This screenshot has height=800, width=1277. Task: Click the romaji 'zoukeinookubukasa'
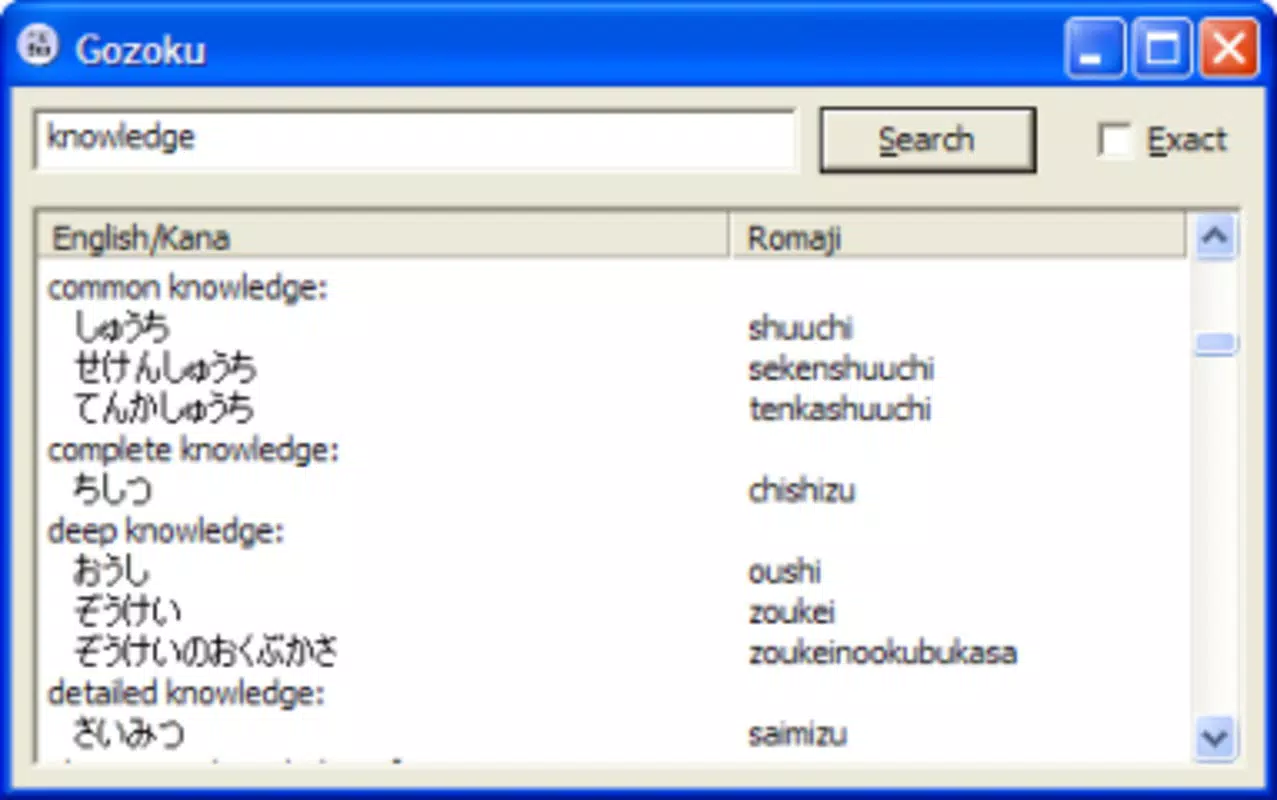(x=882, y=652)
